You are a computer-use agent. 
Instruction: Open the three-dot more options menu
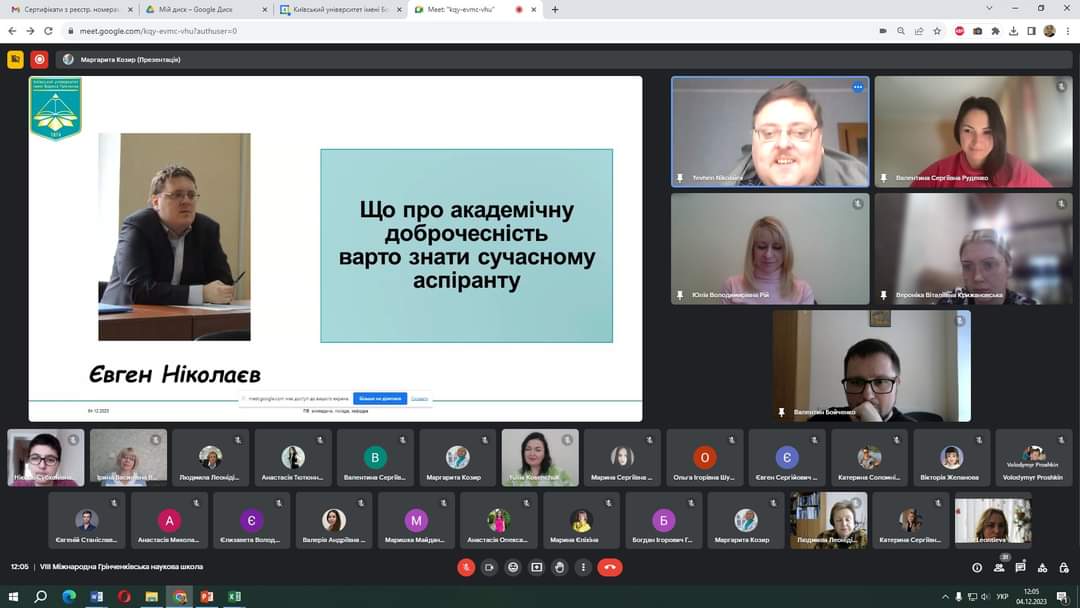pos(583,567)
